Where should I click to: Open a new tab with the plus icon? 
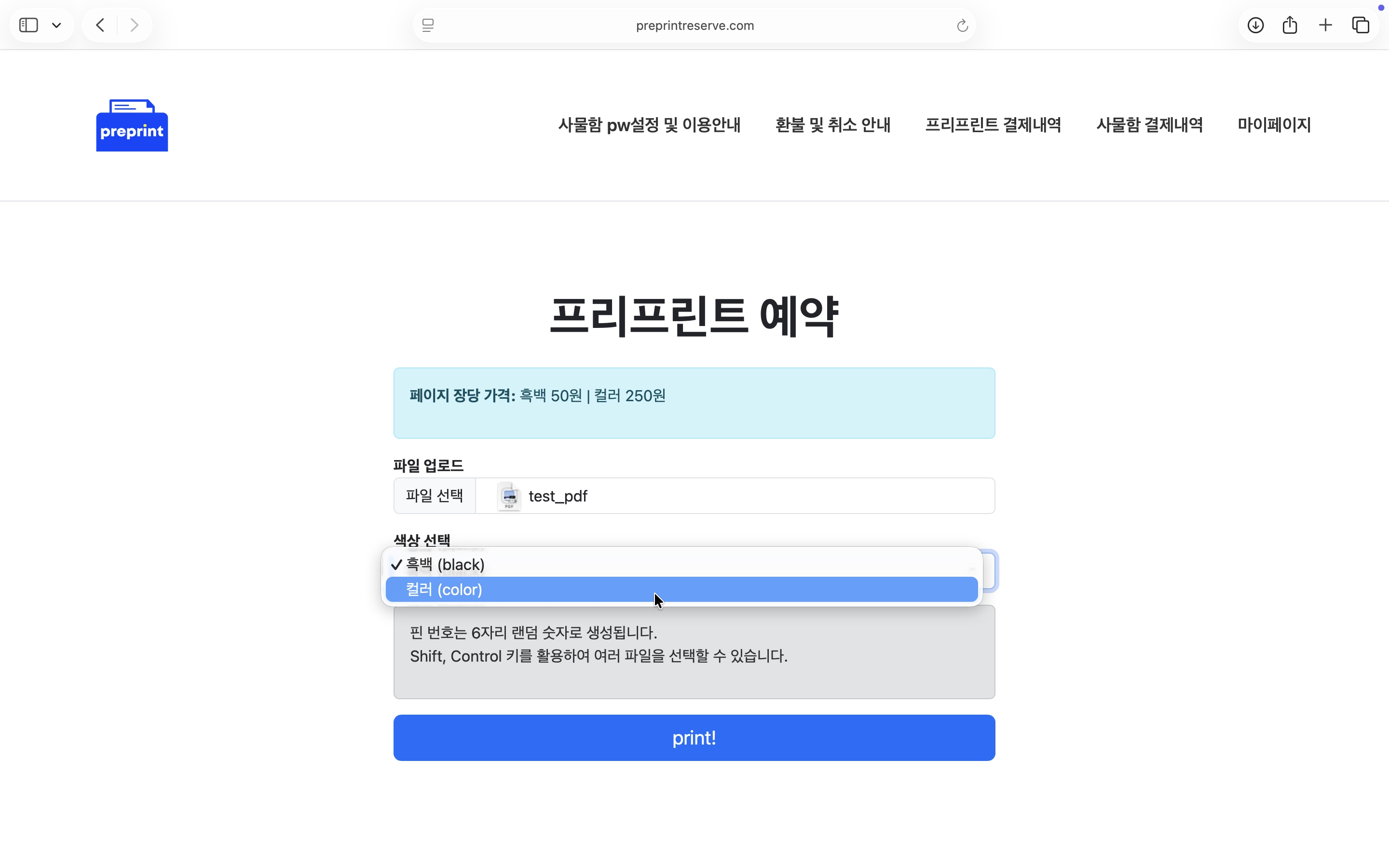[1325, 25]
